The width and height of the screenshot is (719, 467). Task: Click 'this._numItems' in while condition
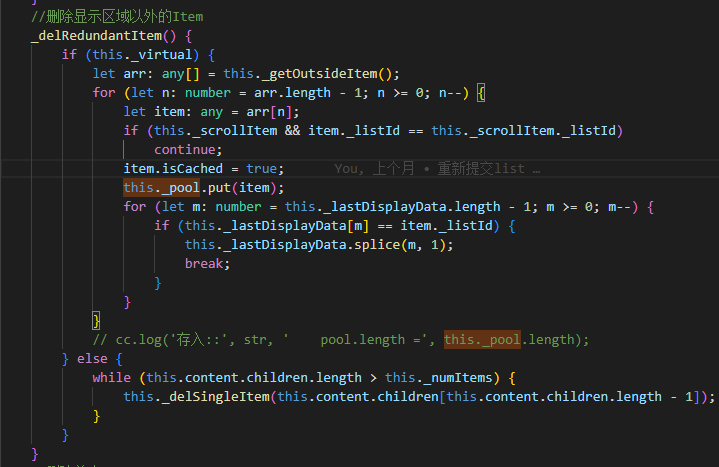[438, 378]
